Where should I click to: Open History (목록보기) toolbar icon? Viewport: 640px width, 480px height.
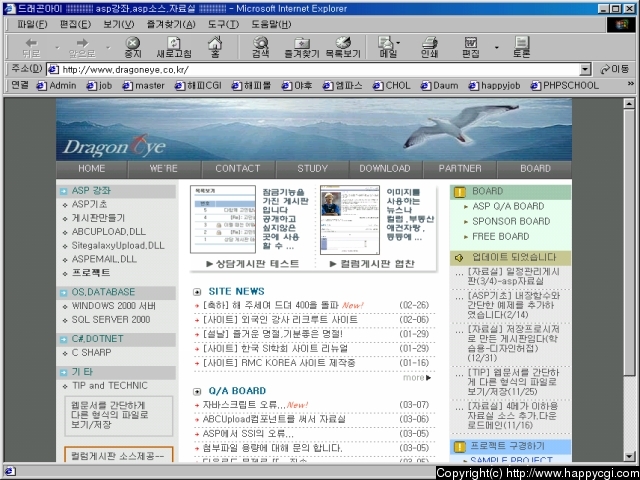[343, 47]
